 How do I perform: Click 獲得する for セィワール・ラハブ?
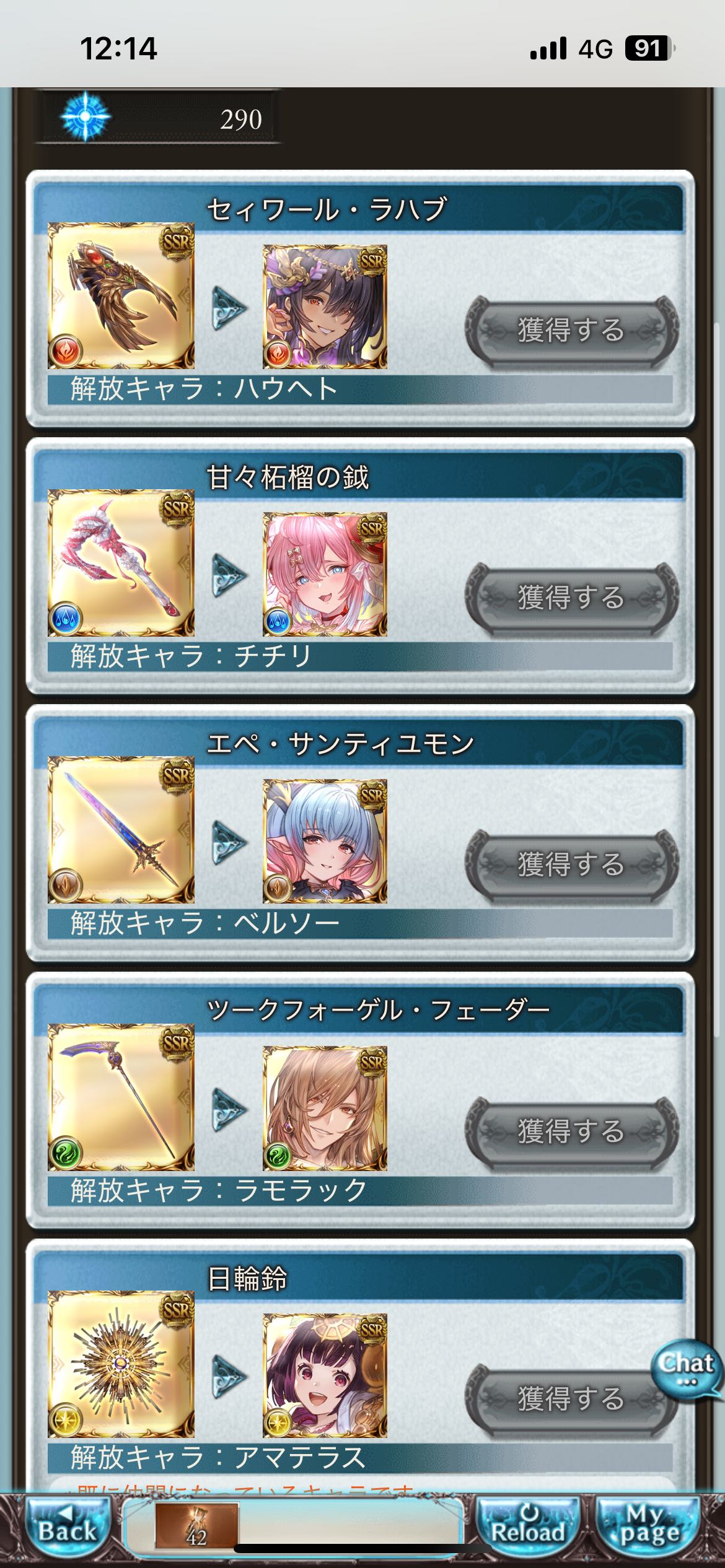[572, 331]
